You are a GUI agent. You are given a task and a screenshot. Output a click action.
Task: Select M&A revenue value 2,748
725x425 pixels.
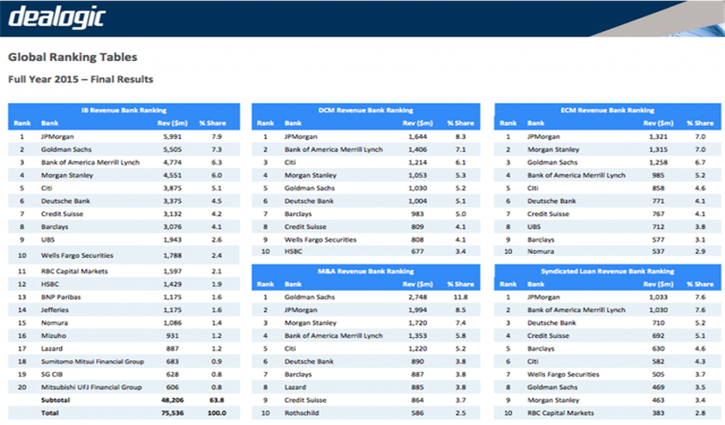pyautogui.click(x=418, y=297)
